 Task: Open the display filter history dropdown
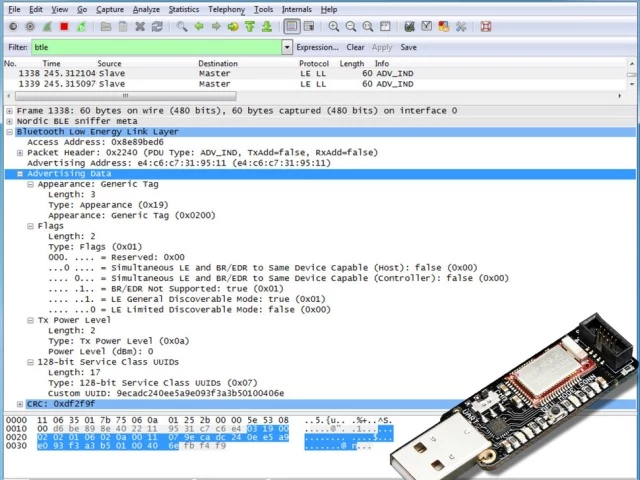click(x=287, y=47)
